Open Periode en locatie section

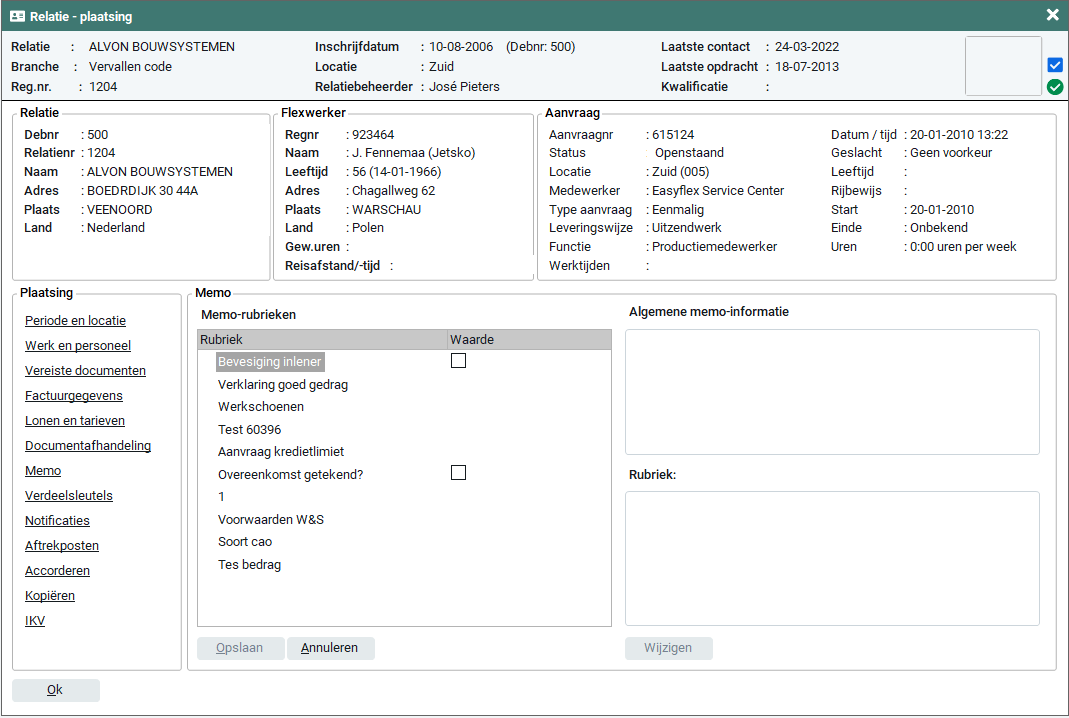click(75, 321)
